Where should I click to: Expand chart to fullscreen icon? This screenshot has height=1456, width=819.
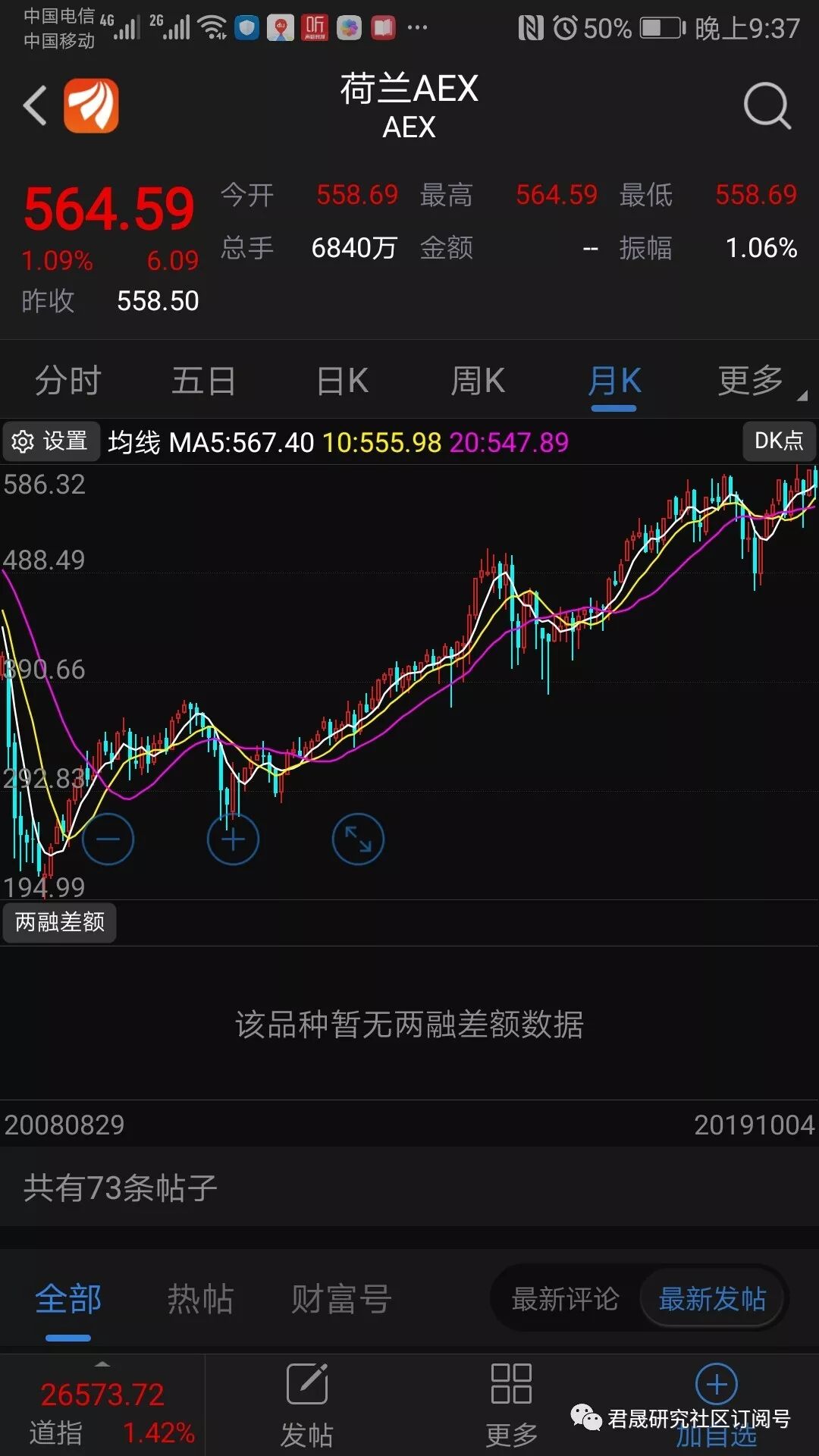358,839
